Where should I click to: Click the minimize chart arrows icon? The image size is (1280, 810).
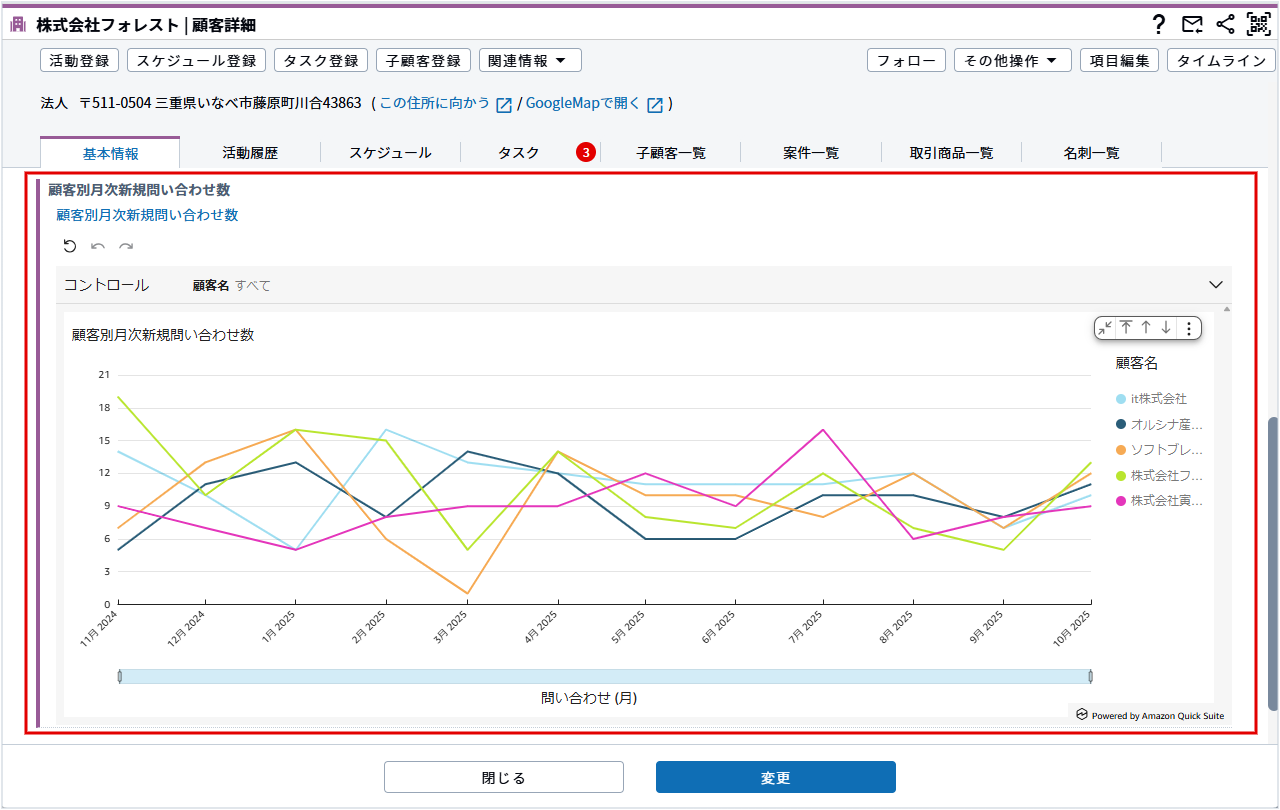(1104, 328)
